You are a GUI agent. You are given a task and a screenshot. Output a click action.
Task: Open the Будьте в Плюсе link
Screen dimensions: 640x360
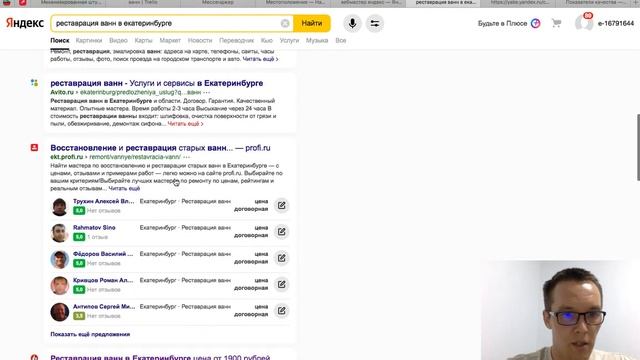point(502,24)
